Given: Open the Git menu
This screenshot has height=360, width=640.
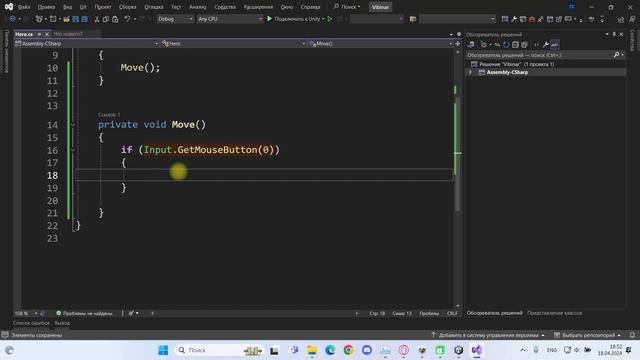Looking at the screenshot, I should tap(83, 7).
